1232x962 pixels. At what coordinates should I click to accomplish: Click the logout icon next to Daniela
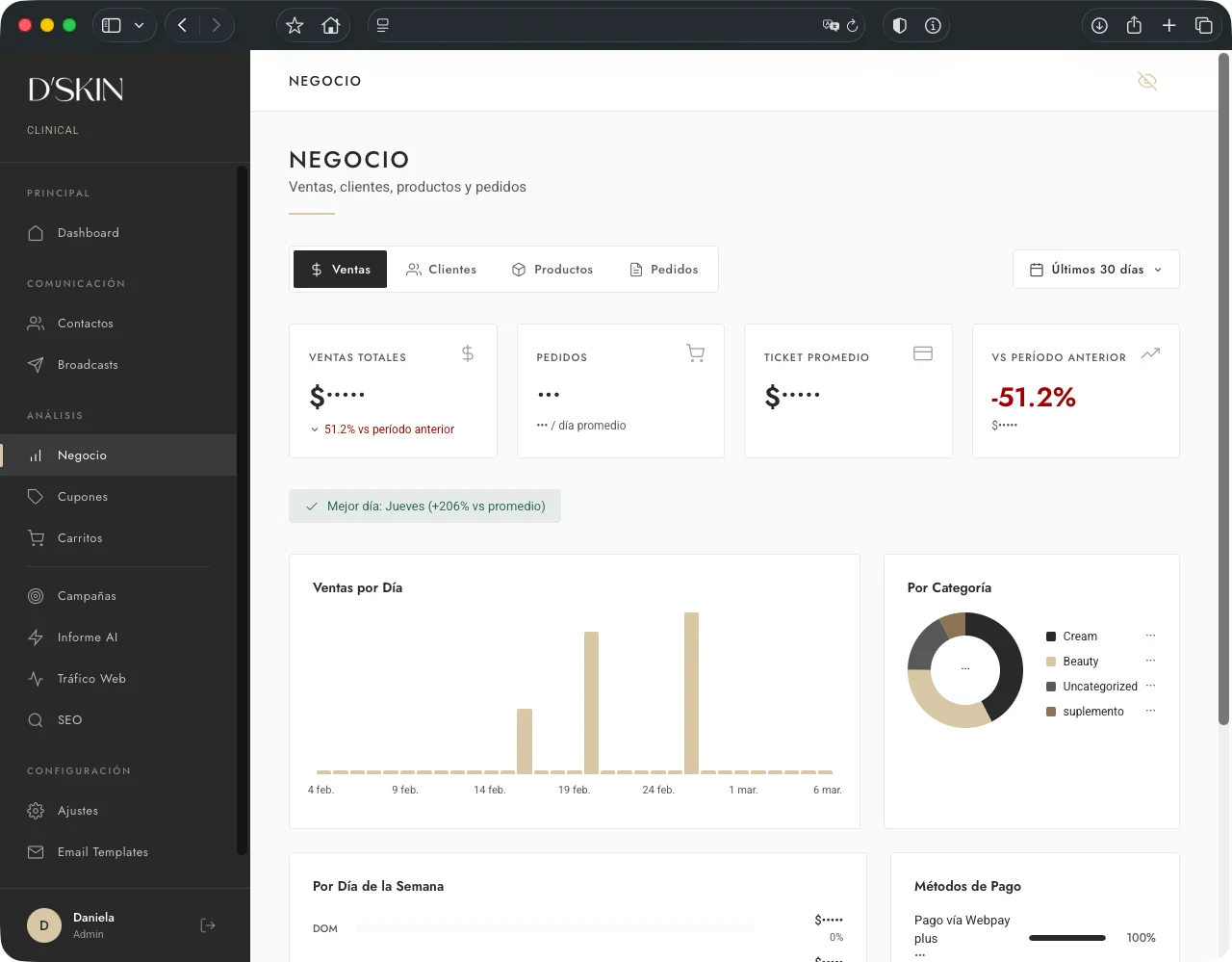[x=207, y=924]
